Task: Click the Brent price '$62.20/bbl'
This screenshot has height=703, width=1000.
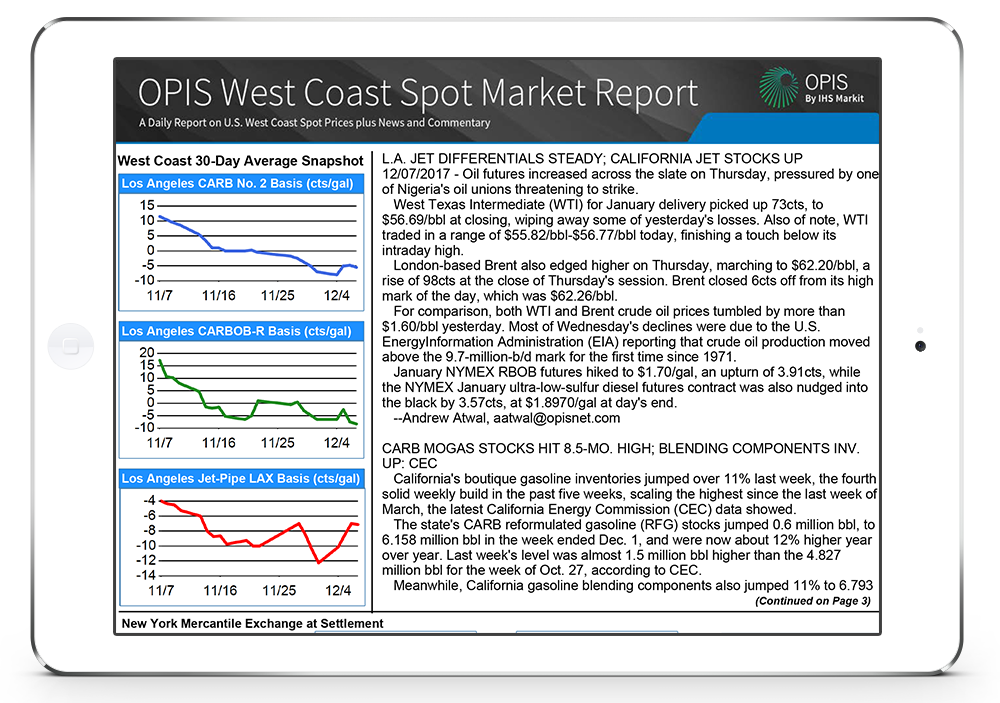Action: (823, 265)
